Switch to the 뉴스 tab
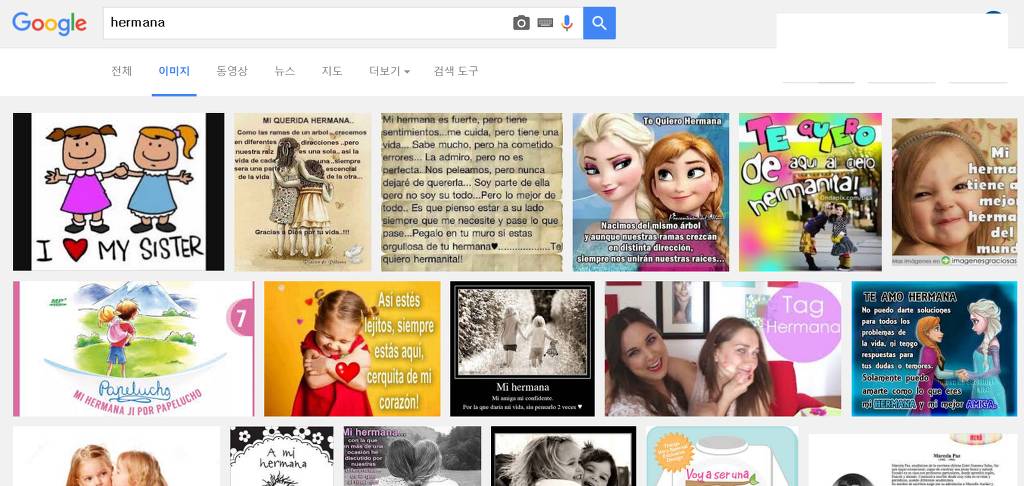1024x486 pixels. click(285, 71)
